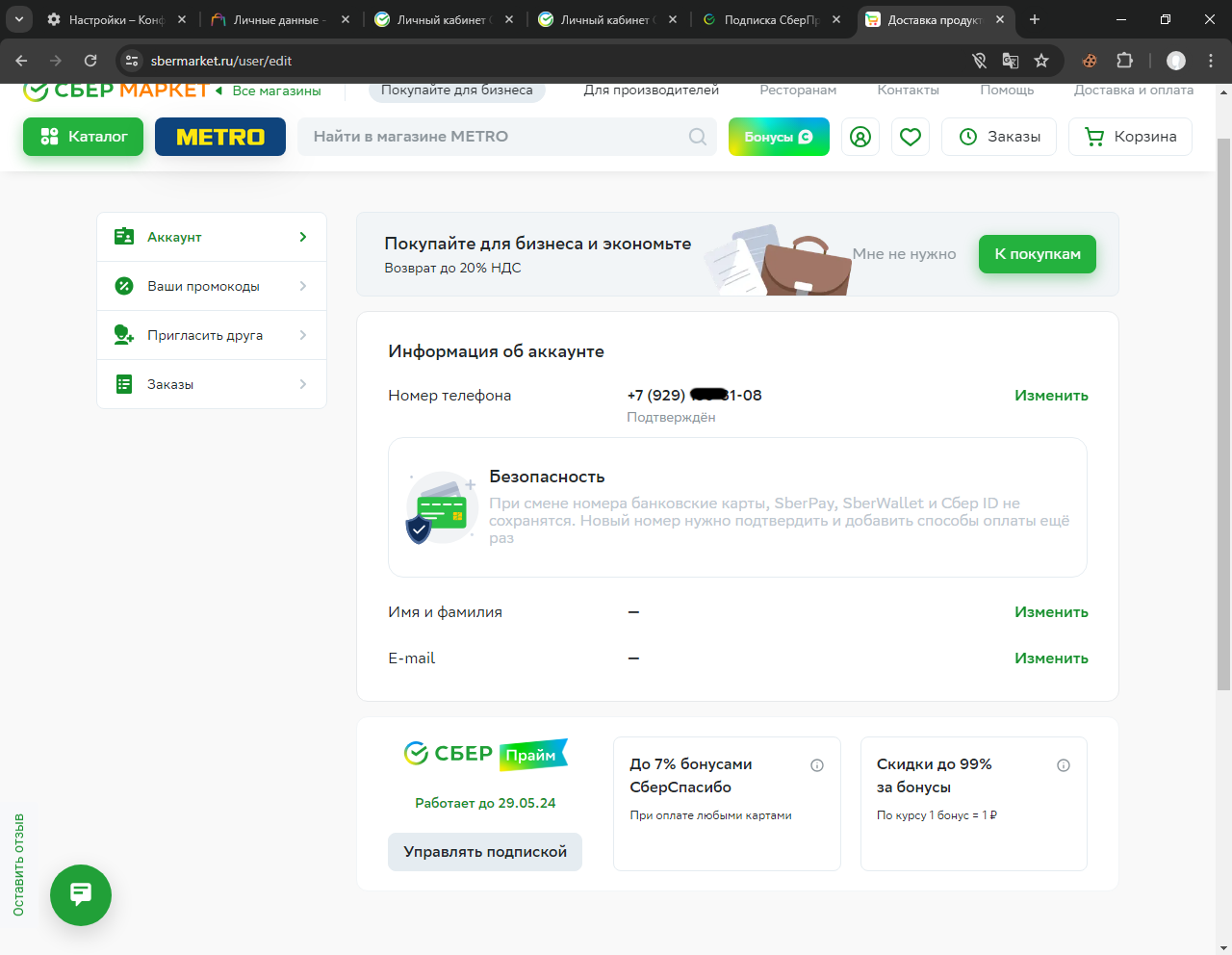Switch to the Настройки browser tab

(x=115, y=19)
